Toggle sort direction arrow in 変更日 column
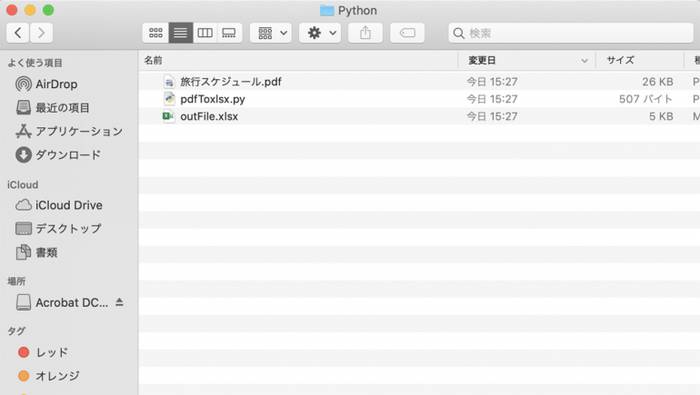This screenshot has height=395, width=700. [x=584, y=61]
